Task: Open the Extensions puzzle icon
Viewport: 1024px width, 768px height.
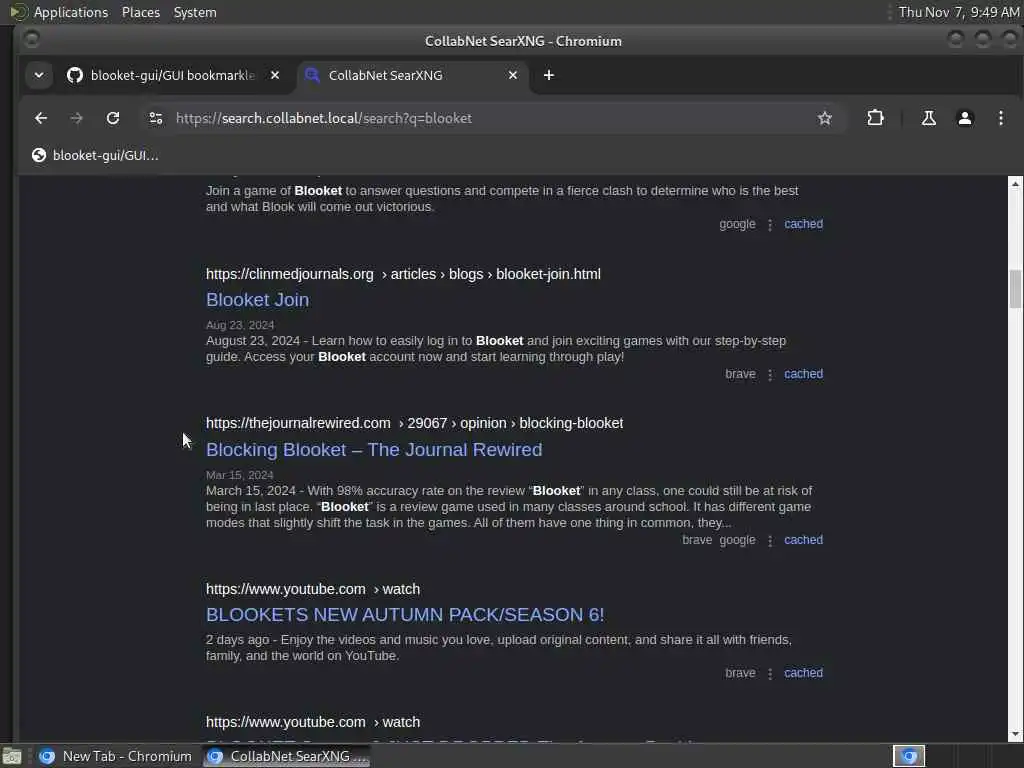Action: coord(875,118)
